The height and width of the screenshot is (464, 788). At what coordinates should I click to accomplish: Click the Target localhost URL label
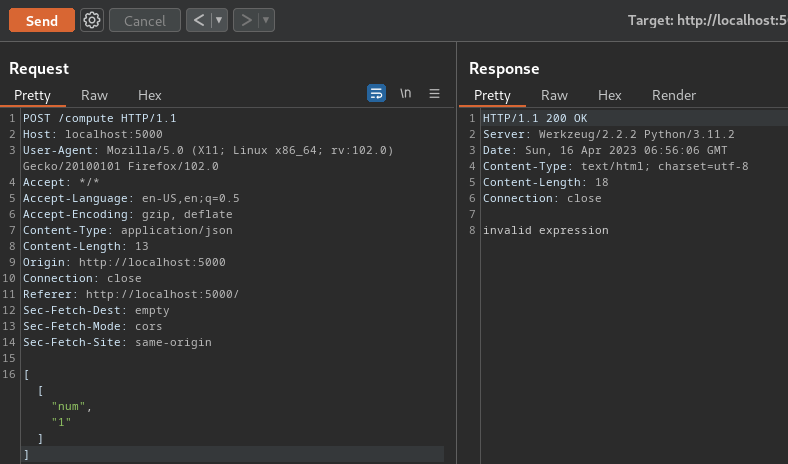click(x=708, y=21)
